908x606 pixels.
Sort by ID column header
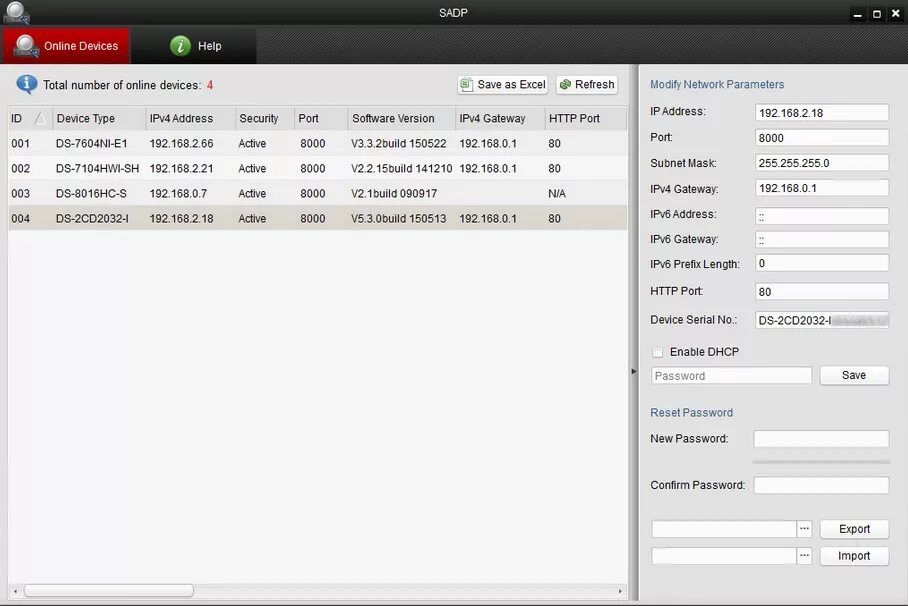pos(30,118)
